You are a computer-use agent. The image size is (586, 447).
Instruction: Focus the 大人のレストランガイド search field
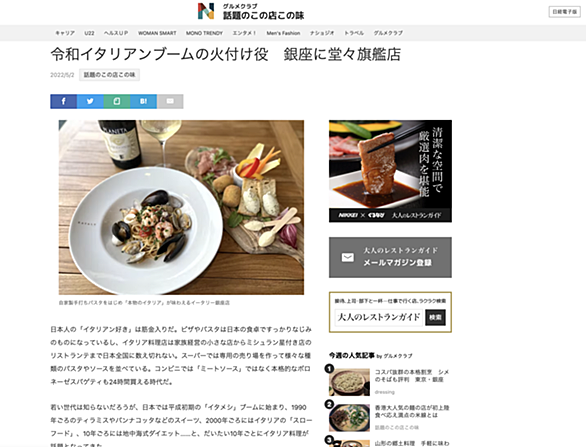click(x=379, y=317)
